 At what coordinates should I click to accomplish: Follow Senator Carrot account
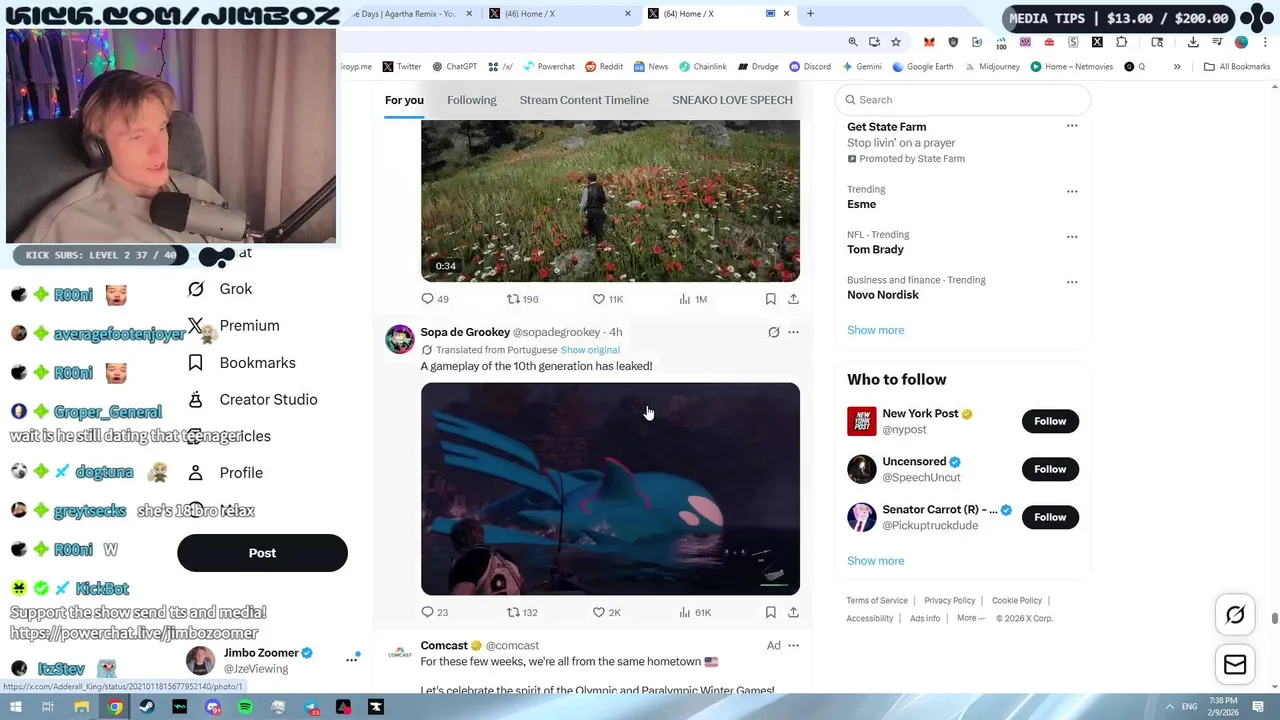tap(1050, 517)
